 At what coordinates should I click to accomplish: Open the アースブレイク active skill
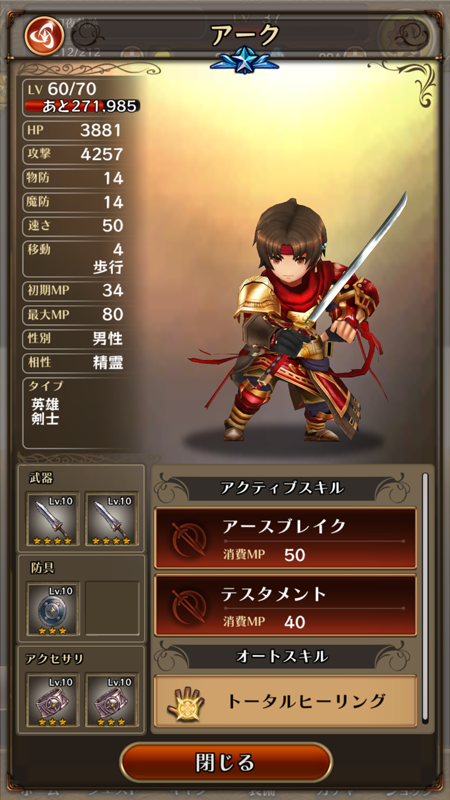click(286, 538)
